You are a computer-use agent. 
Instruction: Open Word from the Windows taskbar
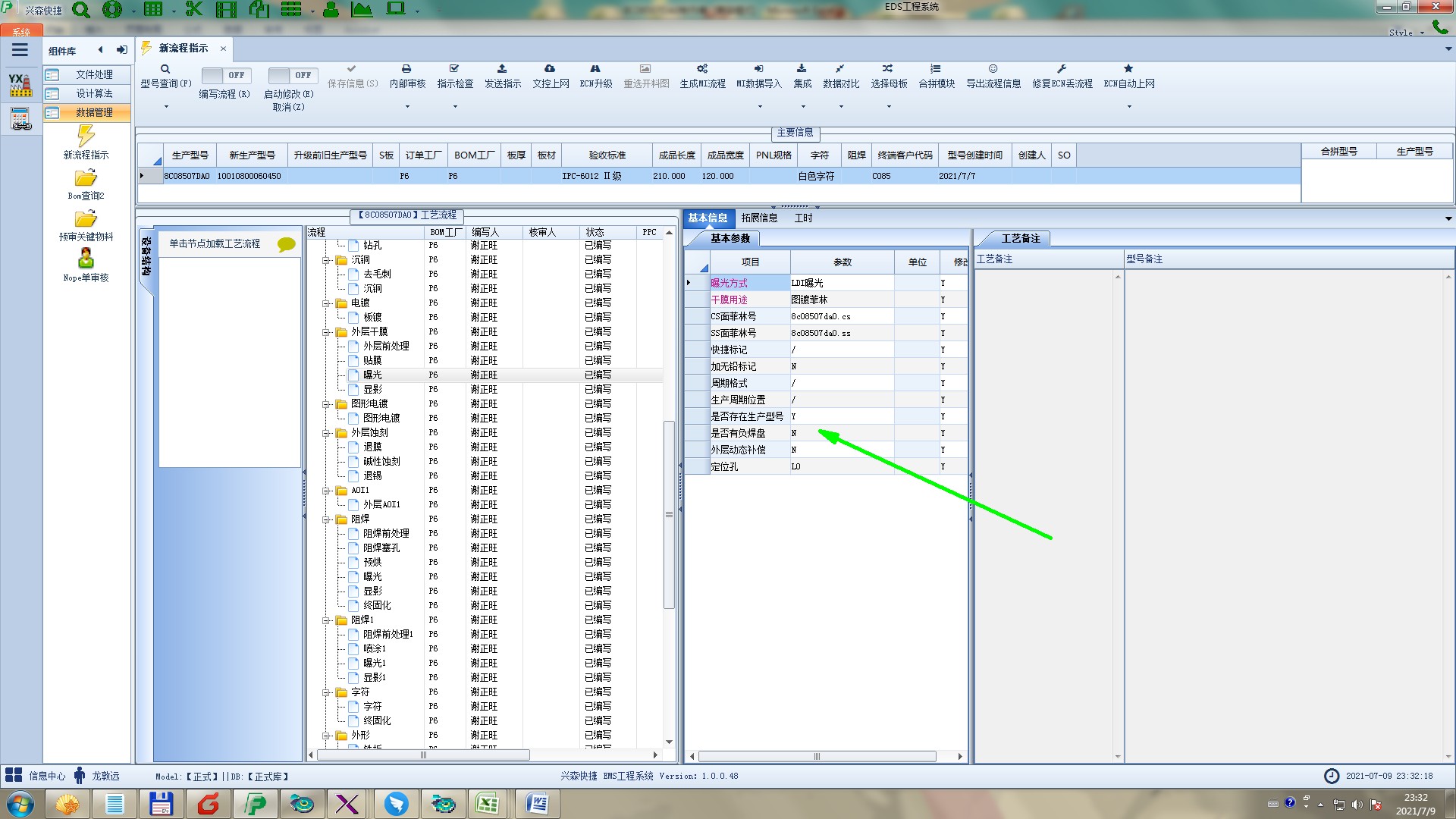536,804
